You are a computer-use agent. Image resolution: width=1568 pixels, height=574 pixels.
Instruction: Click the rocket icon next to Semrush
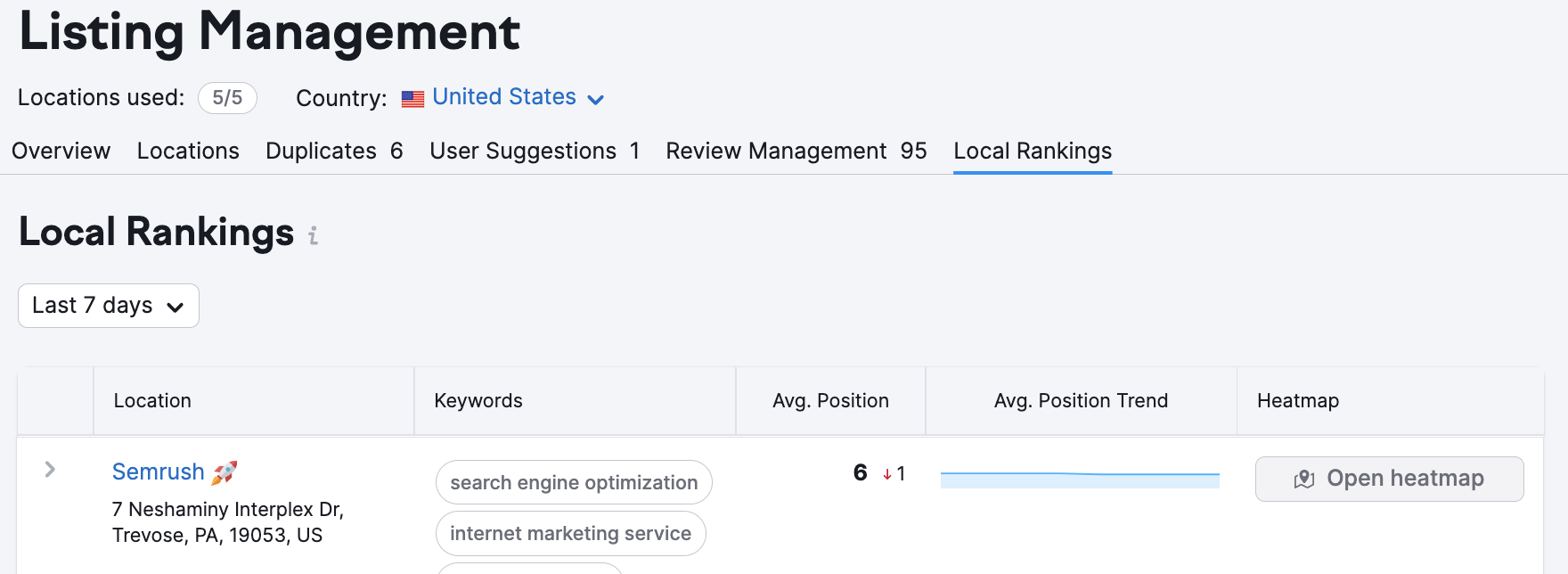224,472
